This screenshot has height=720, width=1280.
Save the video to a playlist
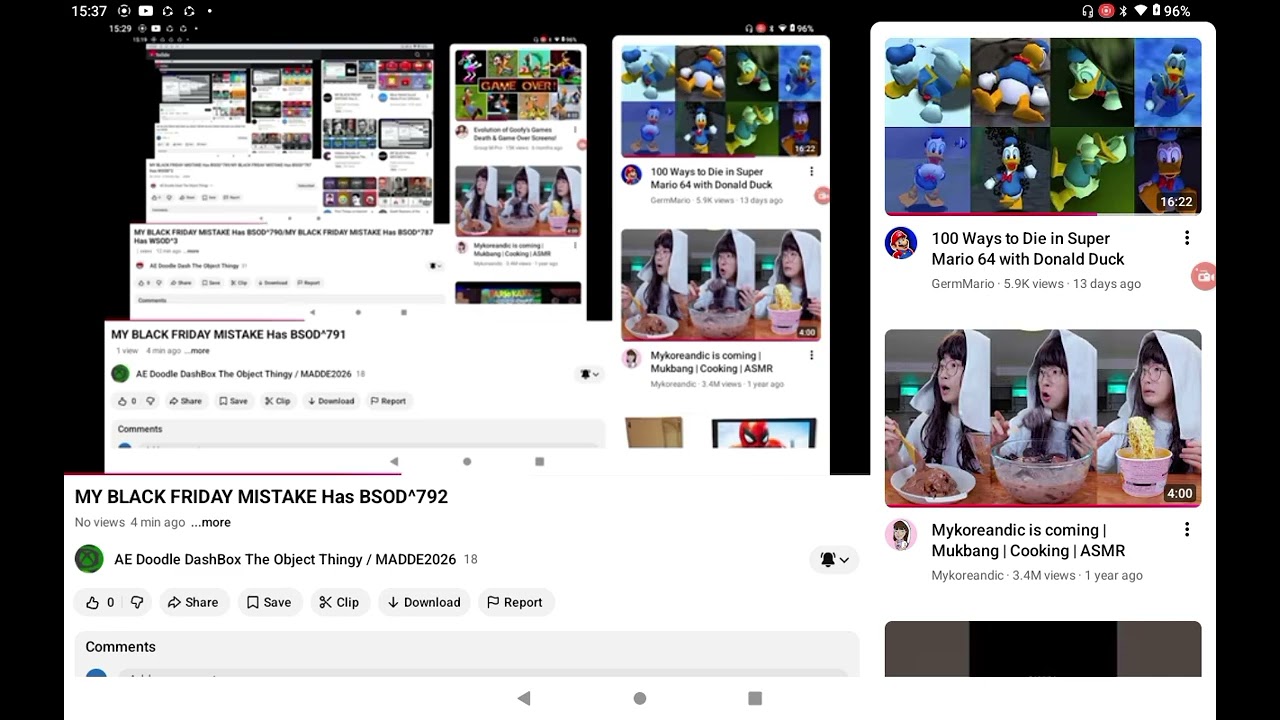point(269,602)
